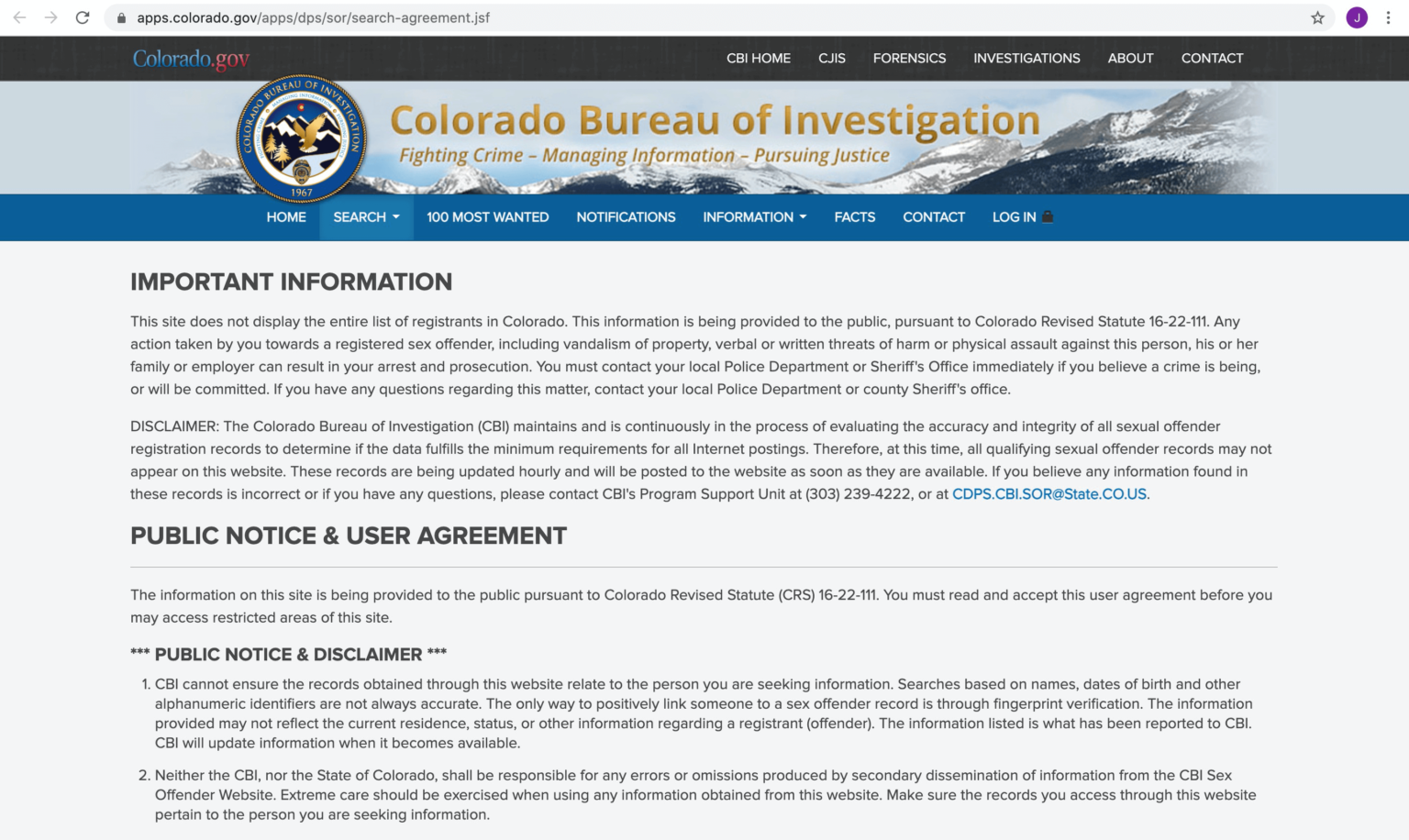This screenshot has width=1409, height=840.
Task: Open the 100 MOST WANTED page
Action: click(x=487, y=217)
